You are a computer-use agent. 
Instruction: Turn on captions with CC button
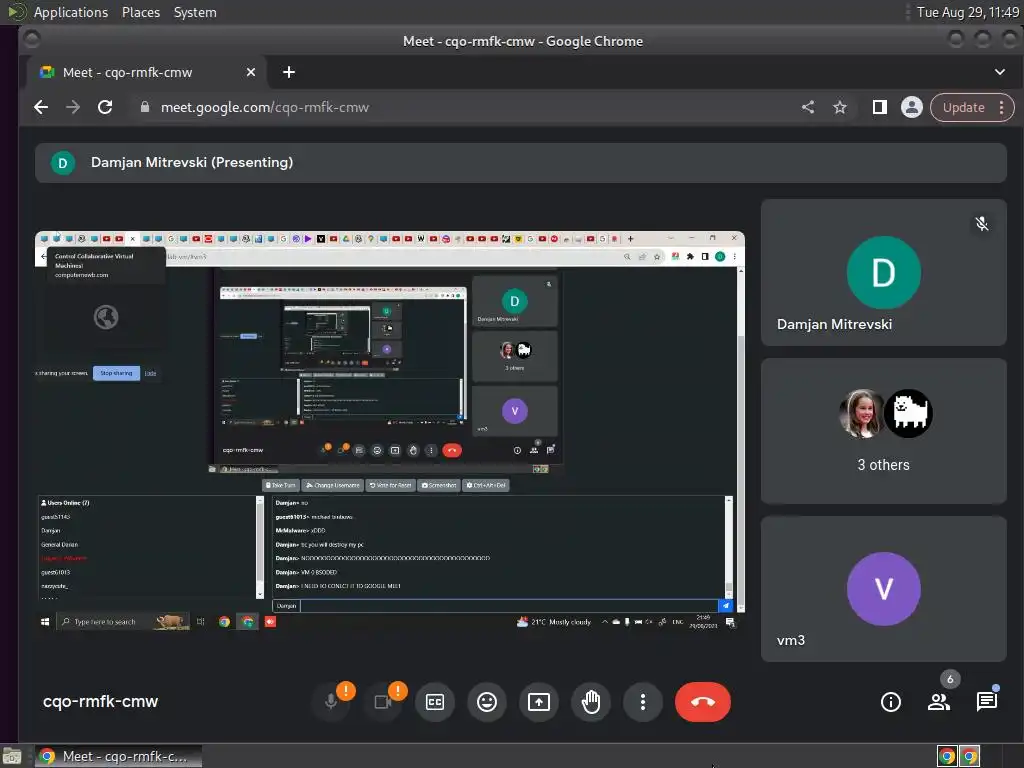click(x=435, y=702)
